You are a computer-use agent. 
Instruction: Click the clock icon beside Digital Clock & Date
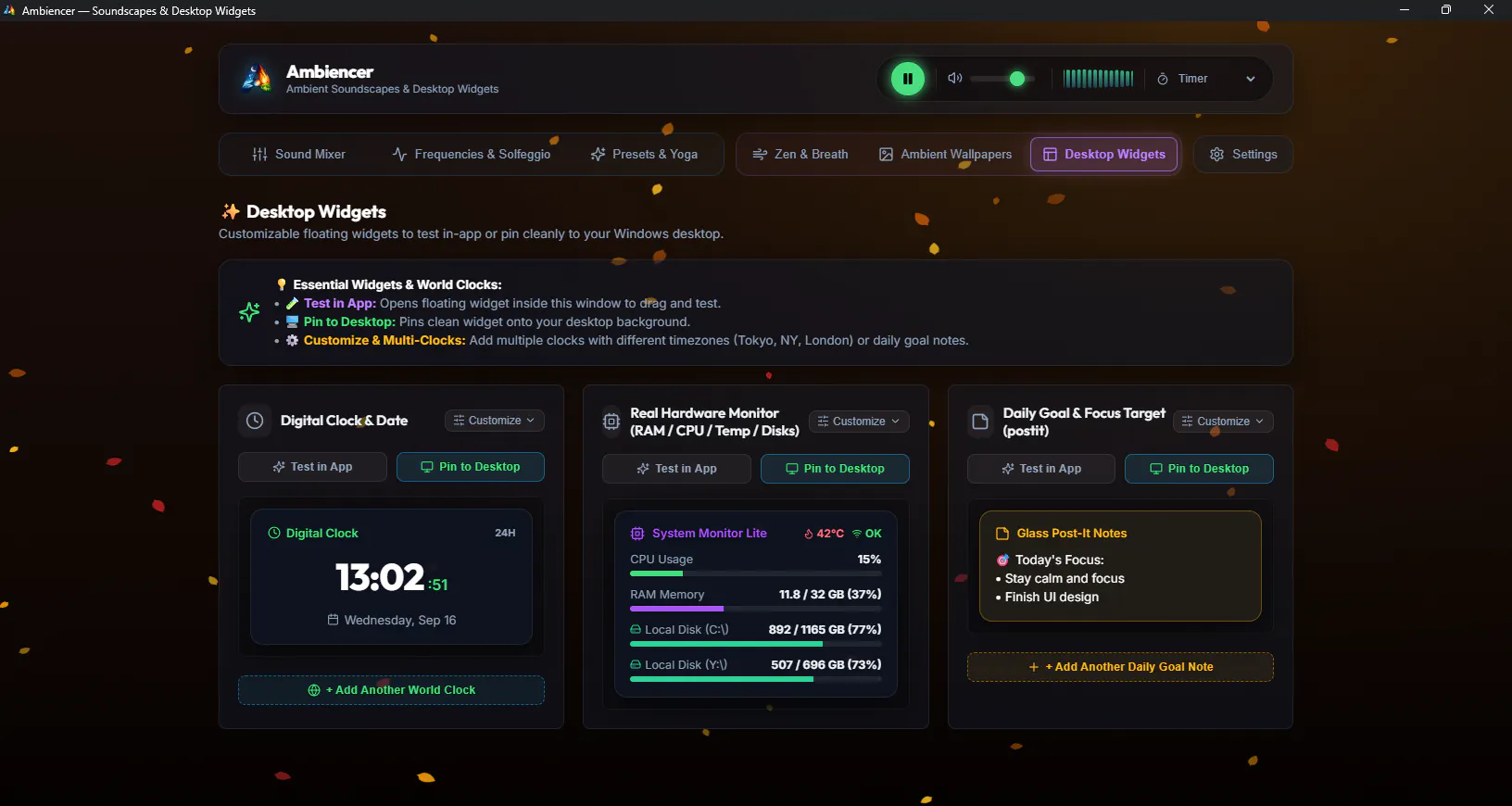point(255,421)
